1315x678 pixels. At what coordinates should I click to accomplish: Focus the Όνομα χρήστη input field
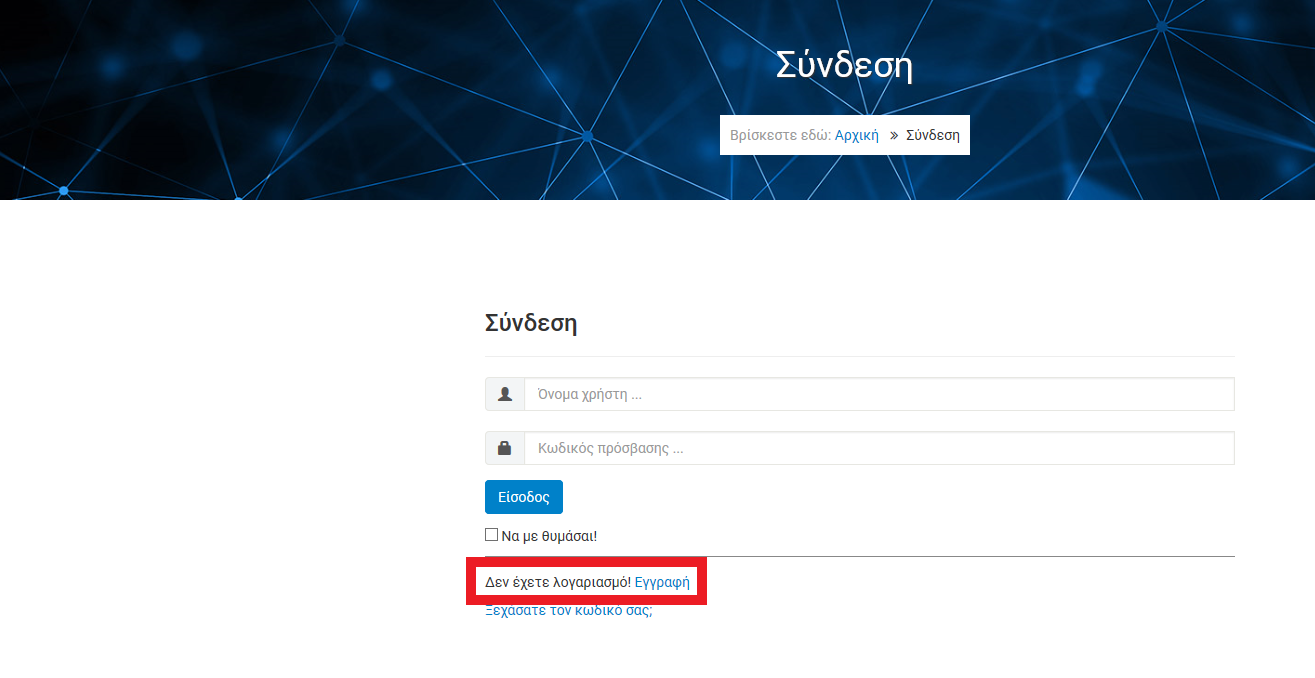tap(878, 394)
